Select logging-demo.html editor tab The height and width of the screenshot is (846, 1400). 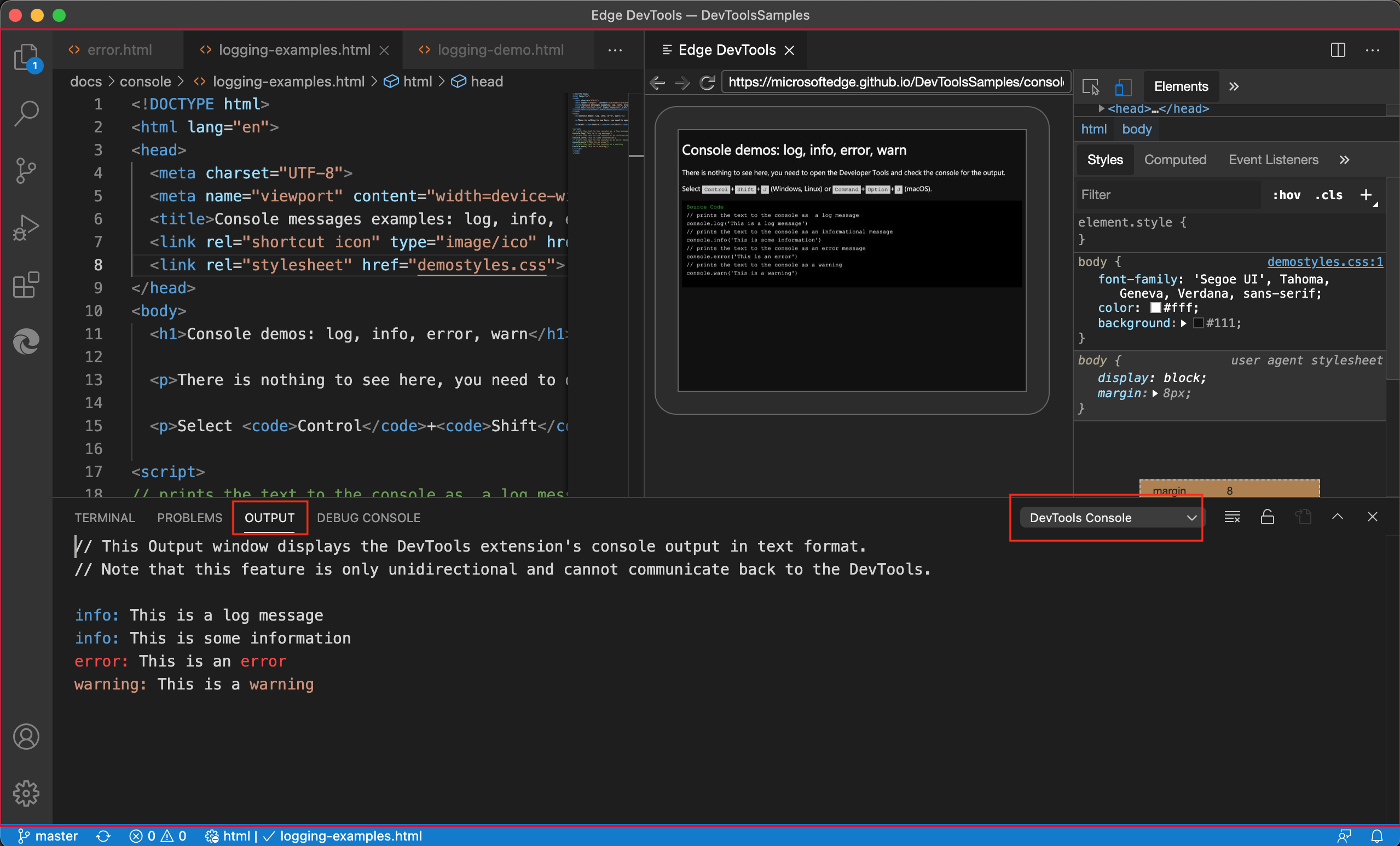[x=499, y=49]
